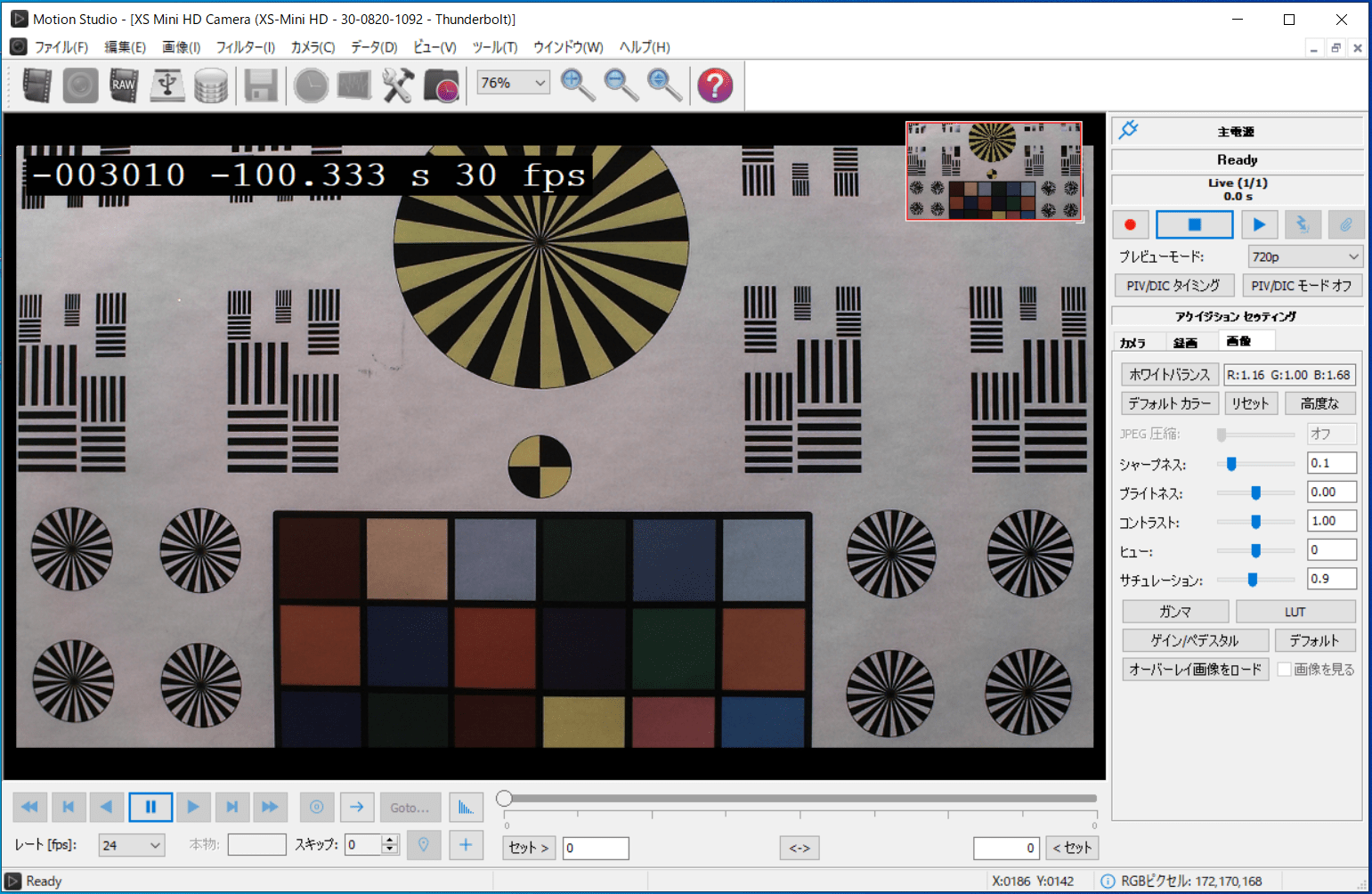Viewport: 1372px width, 894px height.
Task: Click the folder with clock icon
Action: [x=442, y=85]
